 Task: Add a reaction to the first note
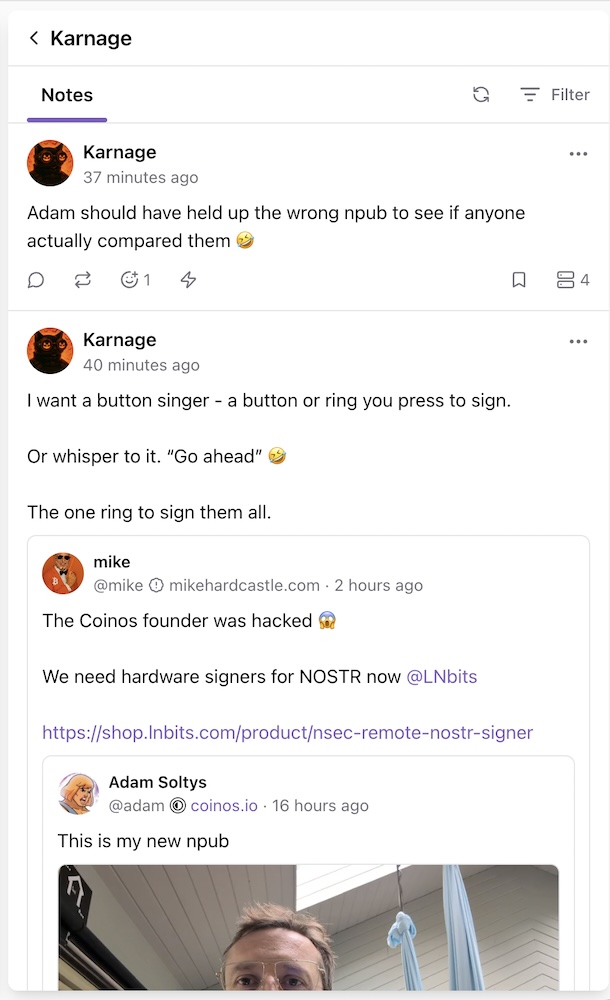pyautogui.click(x=130, y=280)
